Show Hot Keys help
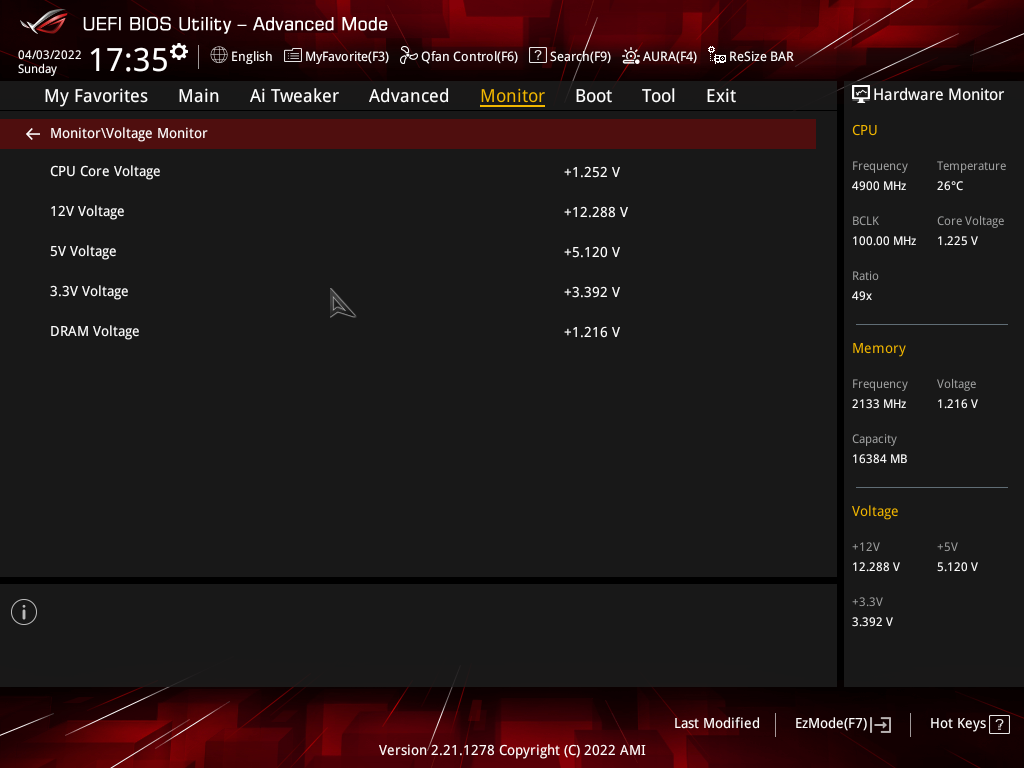This screenshot has width=1024, height=768. point(970,724)
